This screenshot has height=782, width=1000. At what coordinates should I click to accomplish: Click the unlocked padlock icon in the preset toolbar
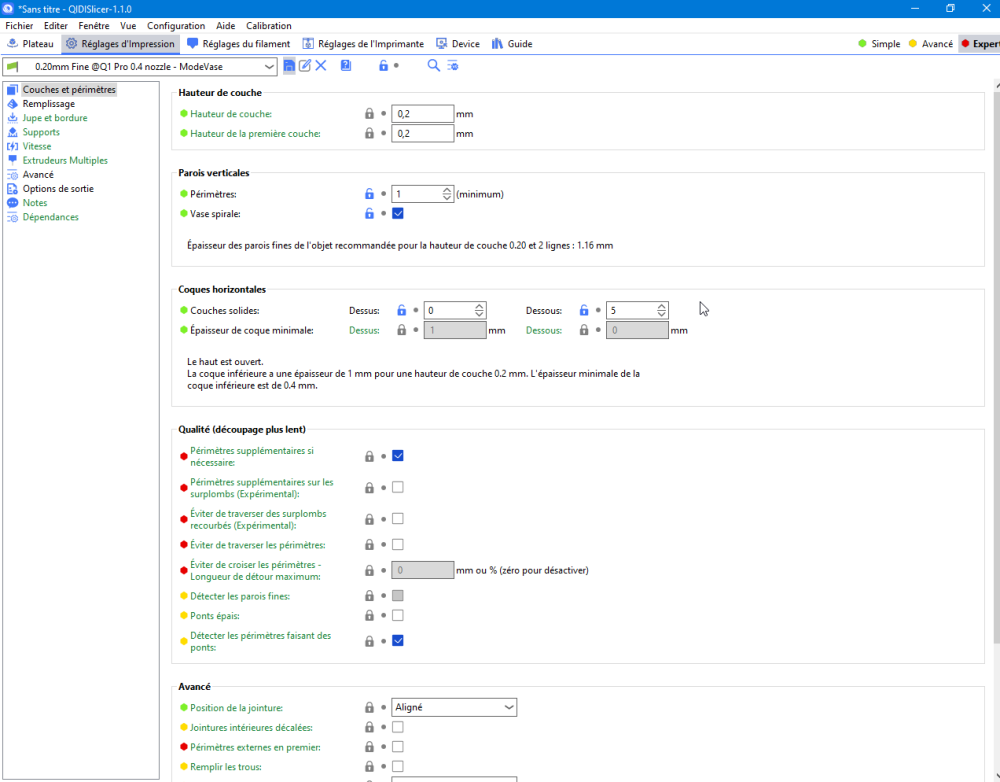tap(383, 66)
